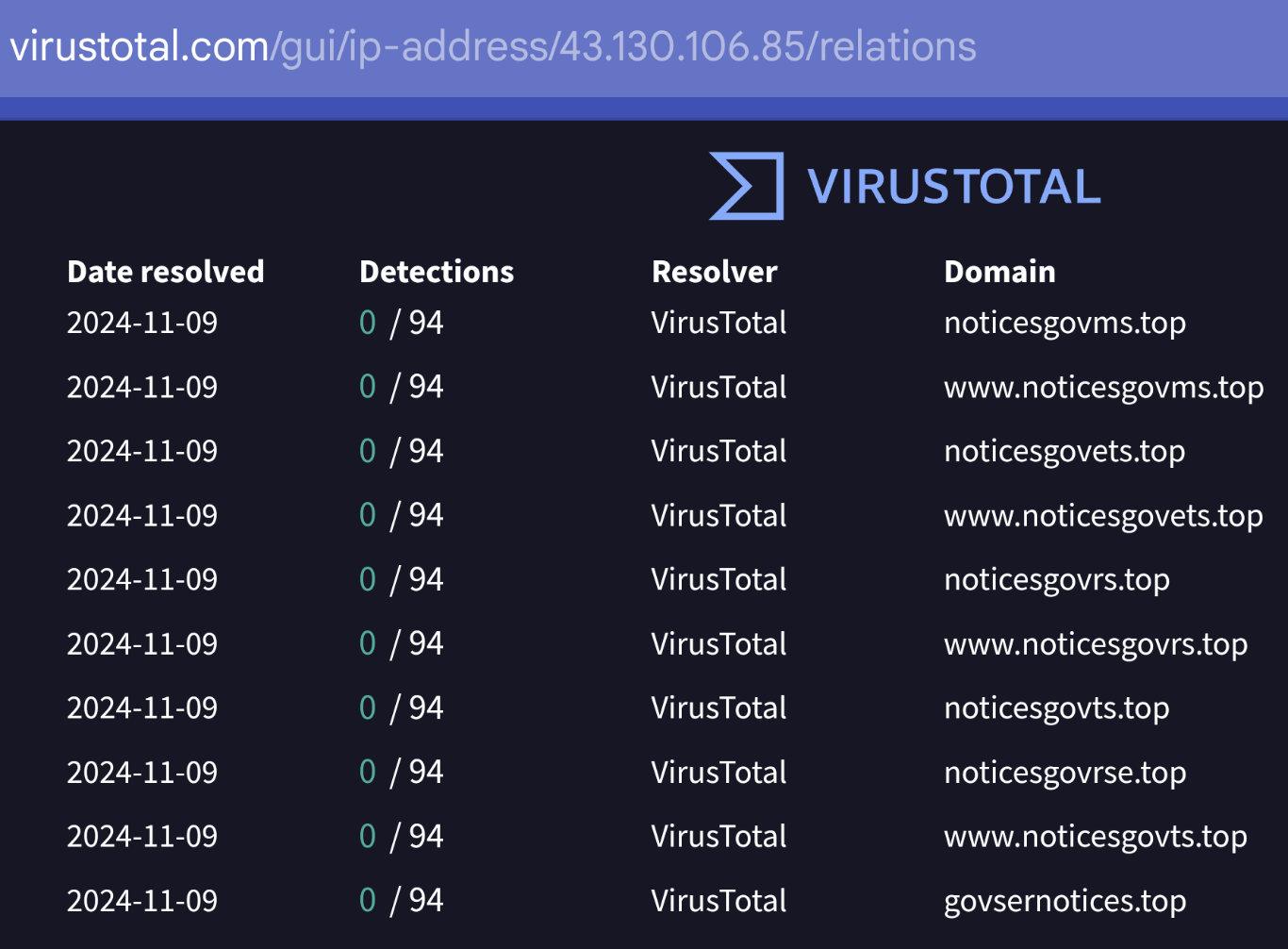Click the 2024-11-09 date in www.noticesgovets.top row
The image size is (1288, 949).
[142, 515]
